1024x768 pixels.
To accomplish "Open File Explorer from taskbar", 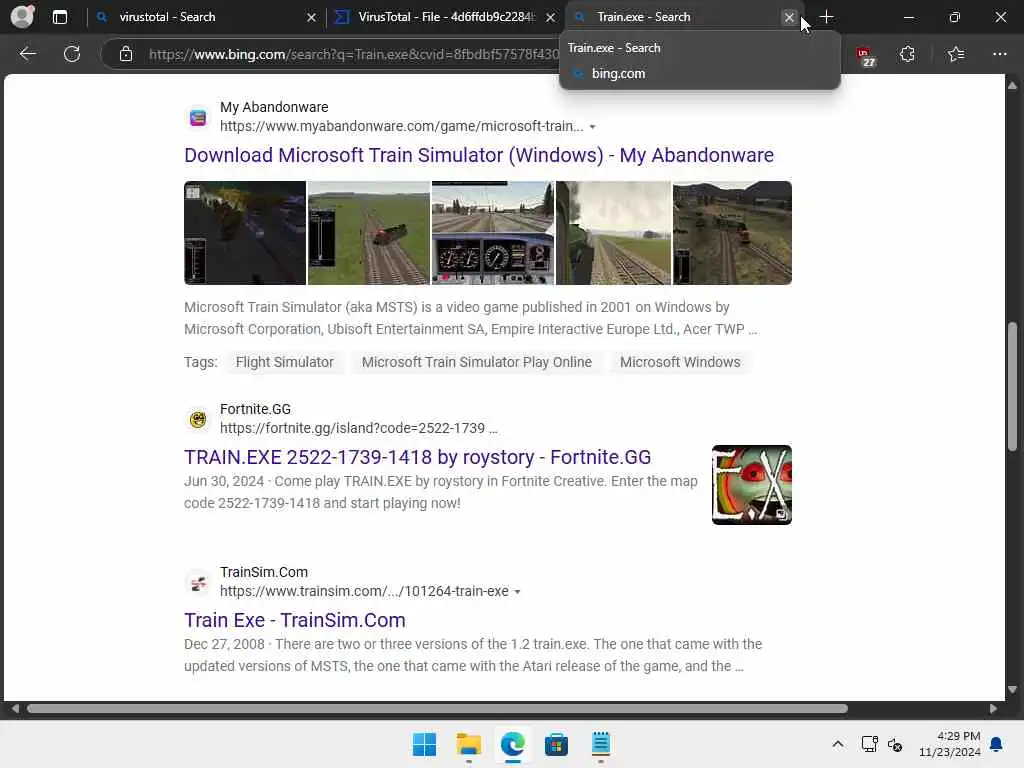I will 468,744.
